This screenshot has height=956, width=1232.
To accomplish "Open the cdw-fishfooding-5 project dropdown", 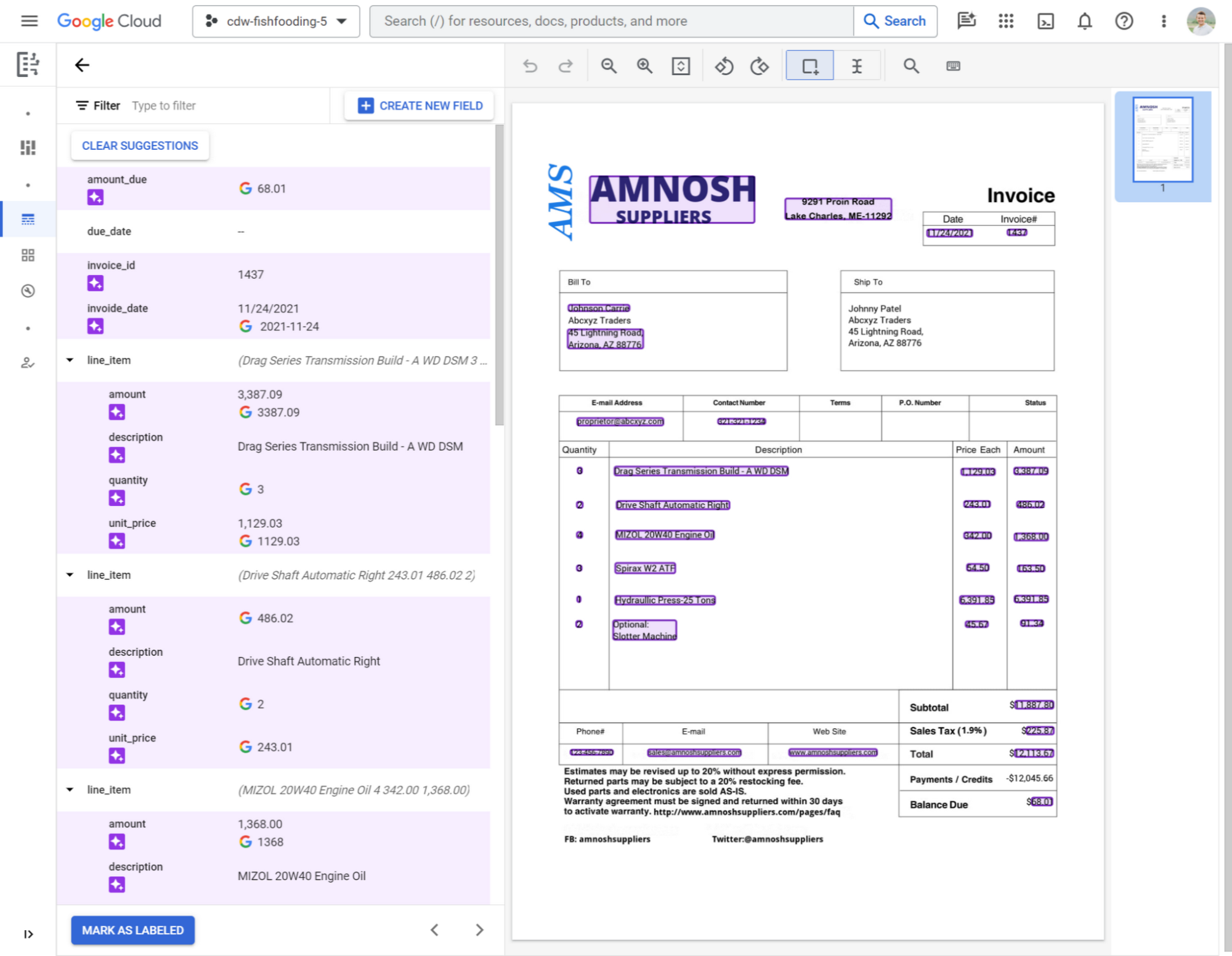I will point(276,22).
